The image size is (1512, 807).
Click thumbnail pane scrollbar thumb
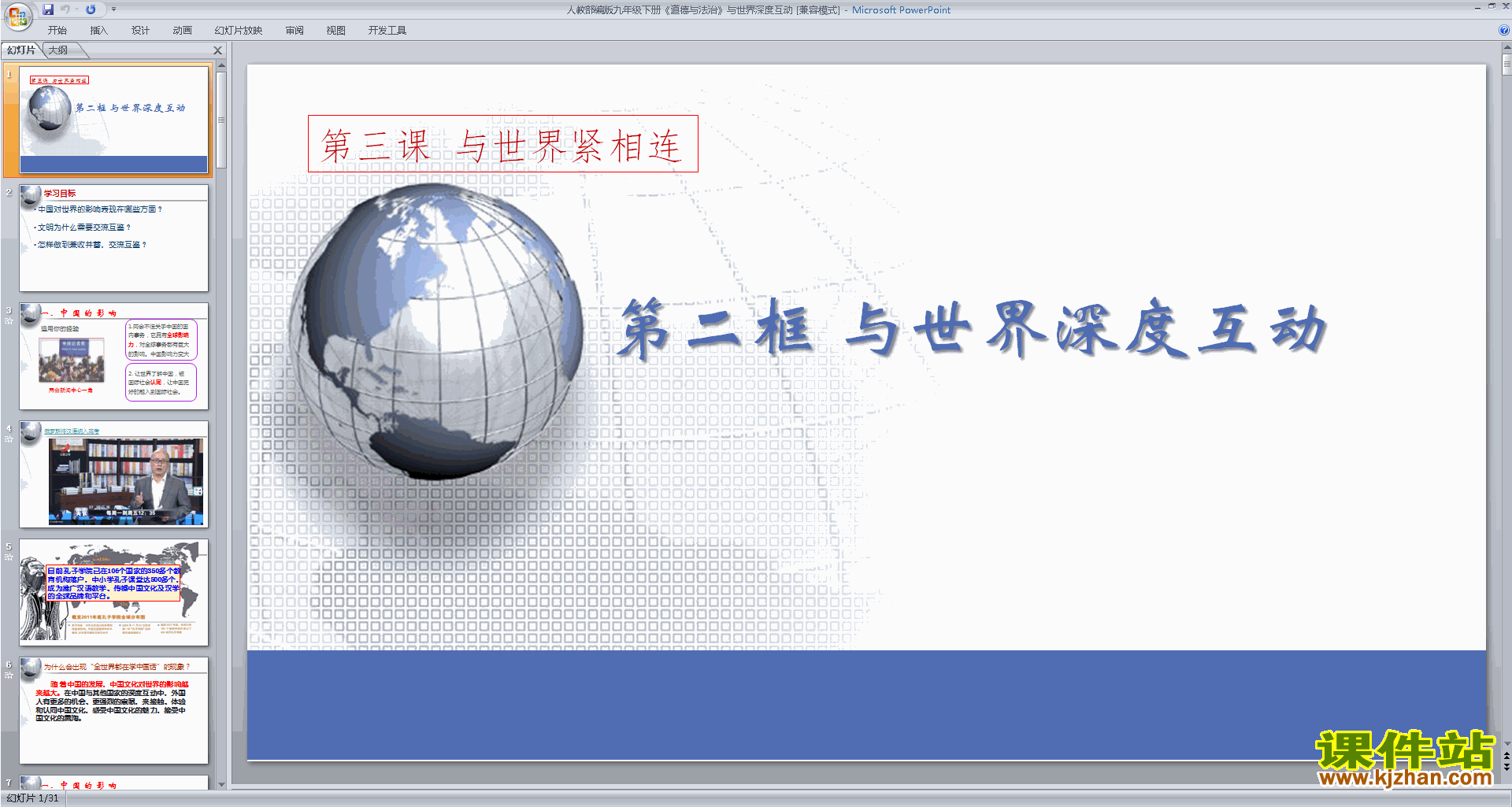[x=221, y=120]
